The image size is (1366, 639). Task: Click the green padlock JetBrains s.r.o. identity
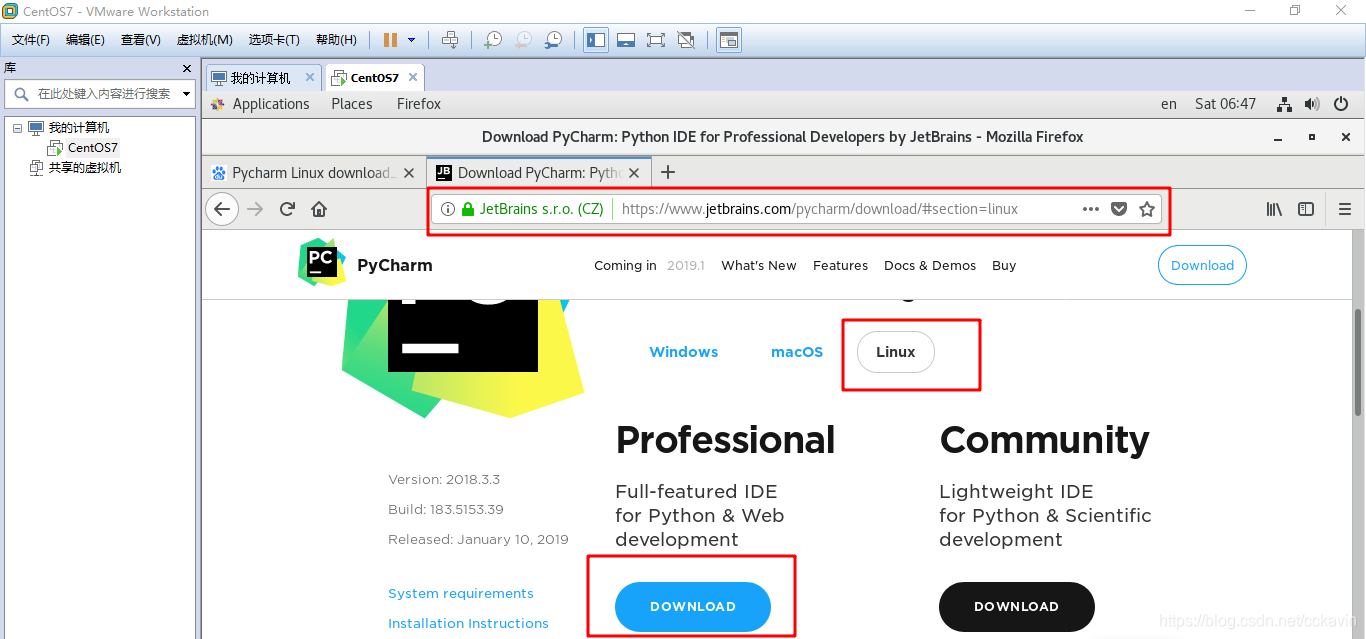pos(532,209)
